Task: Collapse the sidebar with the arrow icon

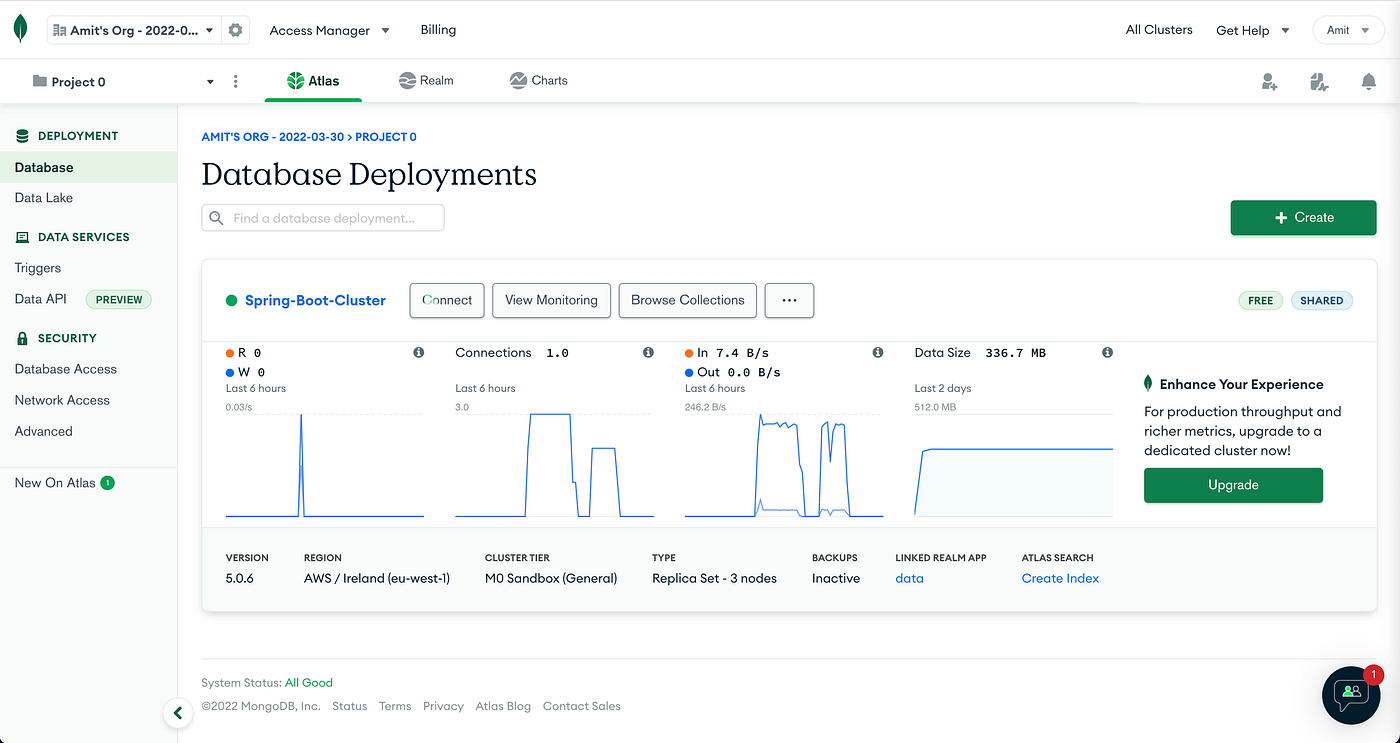Action: 178,713
